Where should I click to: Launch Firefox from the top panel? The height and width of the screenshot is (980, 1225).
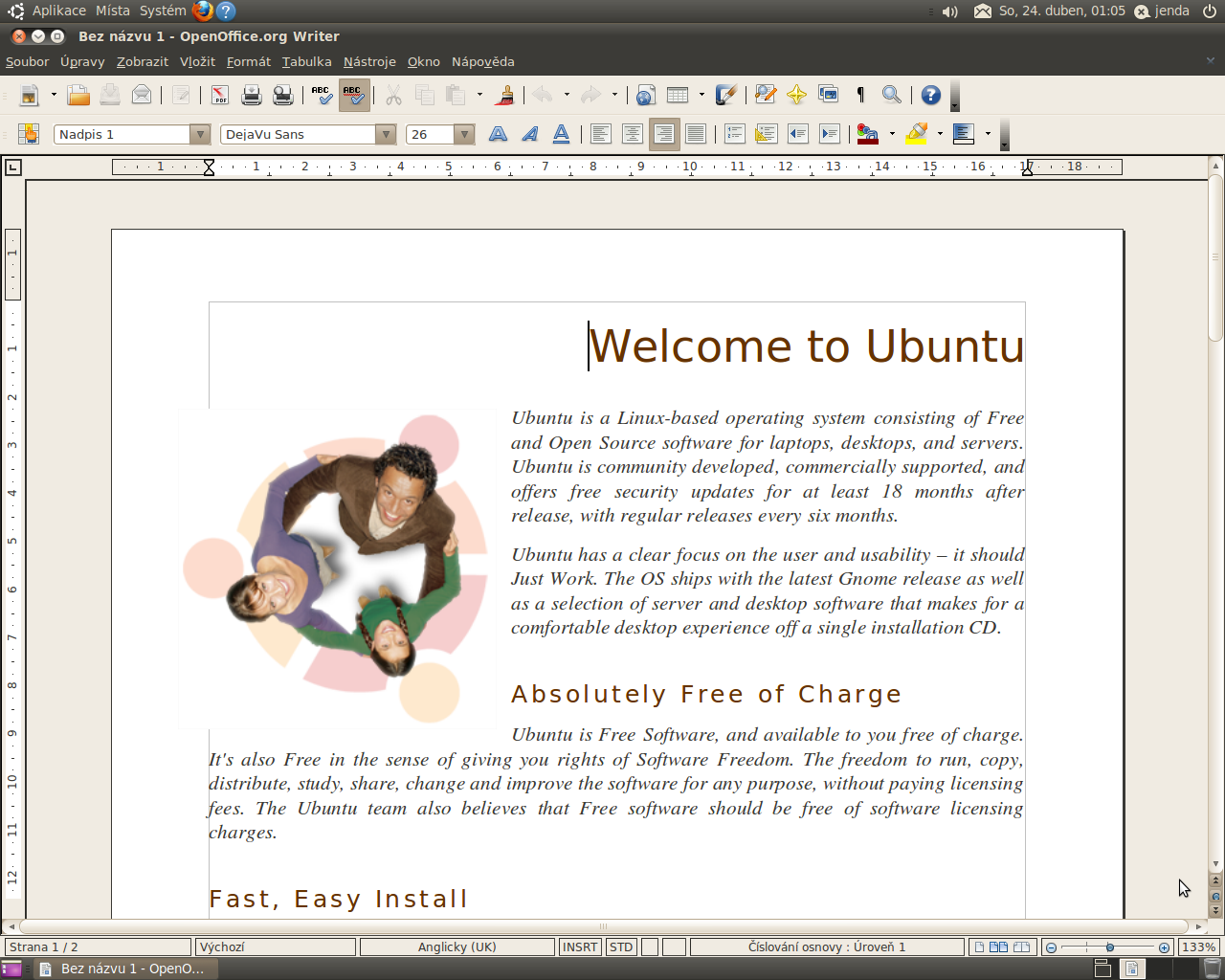pos(202,11)
